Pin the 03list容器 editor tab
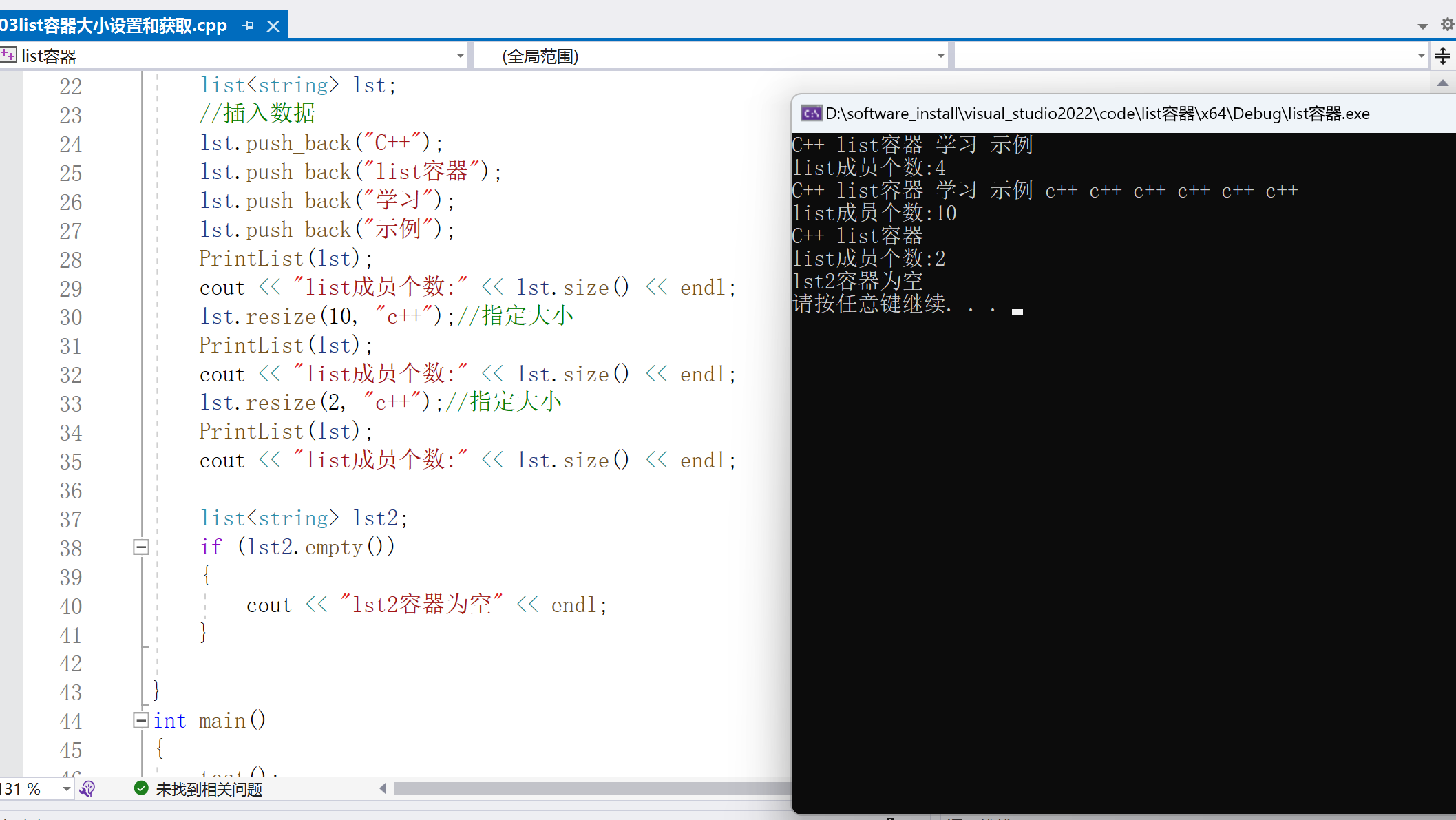This screenshot has width=1456, height=820. coord(249,25)
